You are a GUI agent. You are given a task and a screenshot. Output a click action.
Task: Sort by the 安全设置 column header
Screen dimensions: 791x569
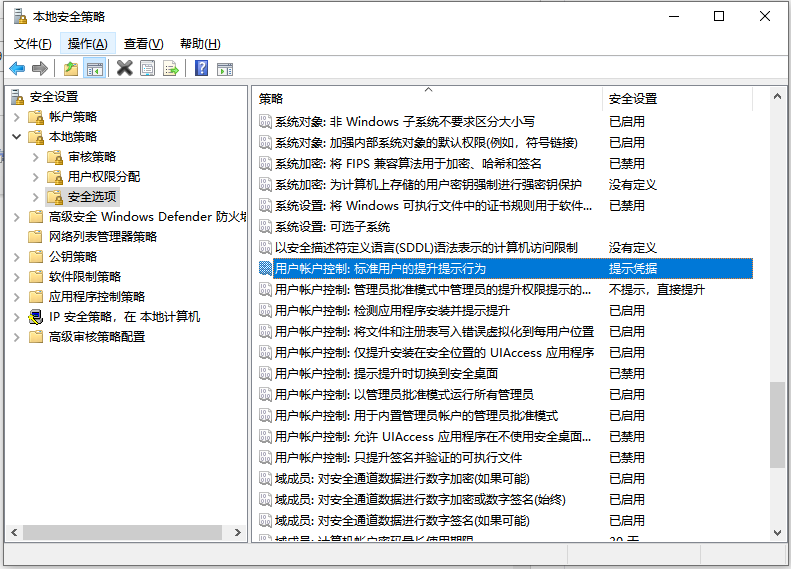click(677, 98)
